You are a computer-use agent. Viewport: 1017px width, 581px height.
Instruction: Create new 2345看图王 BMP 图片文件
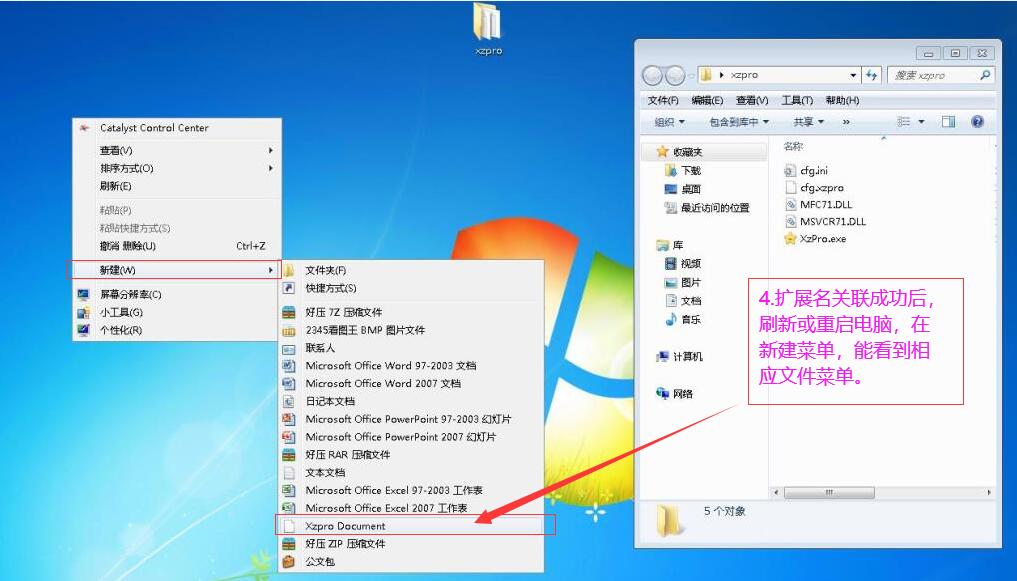pos(411,330)
